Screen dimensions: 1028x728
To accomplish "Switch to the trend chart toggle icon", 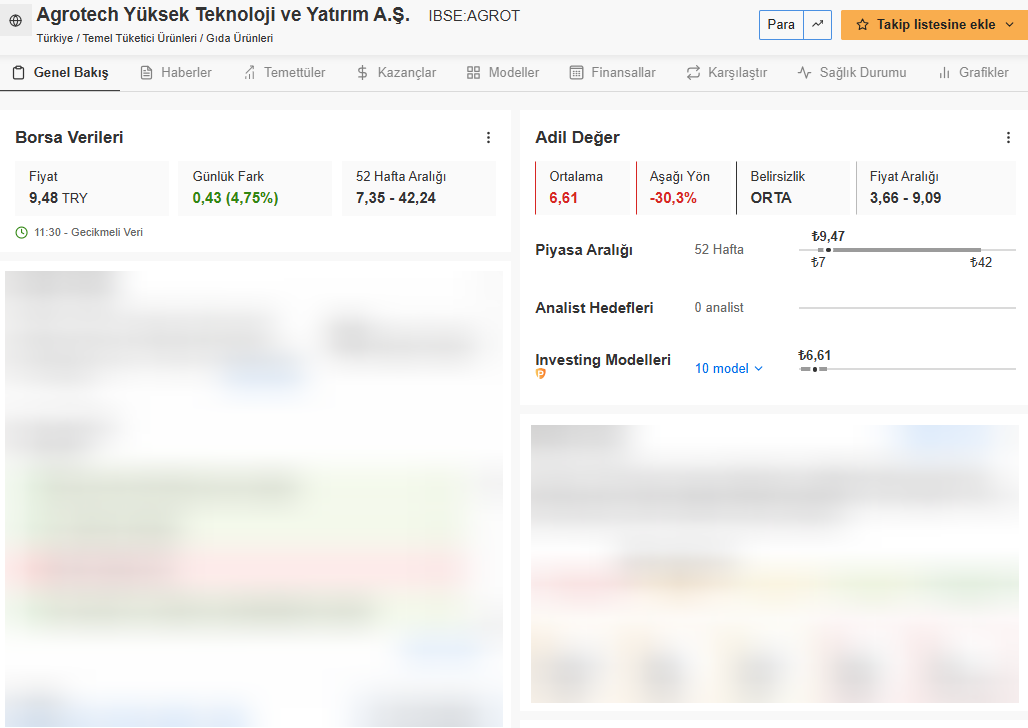I will [818, 25].
